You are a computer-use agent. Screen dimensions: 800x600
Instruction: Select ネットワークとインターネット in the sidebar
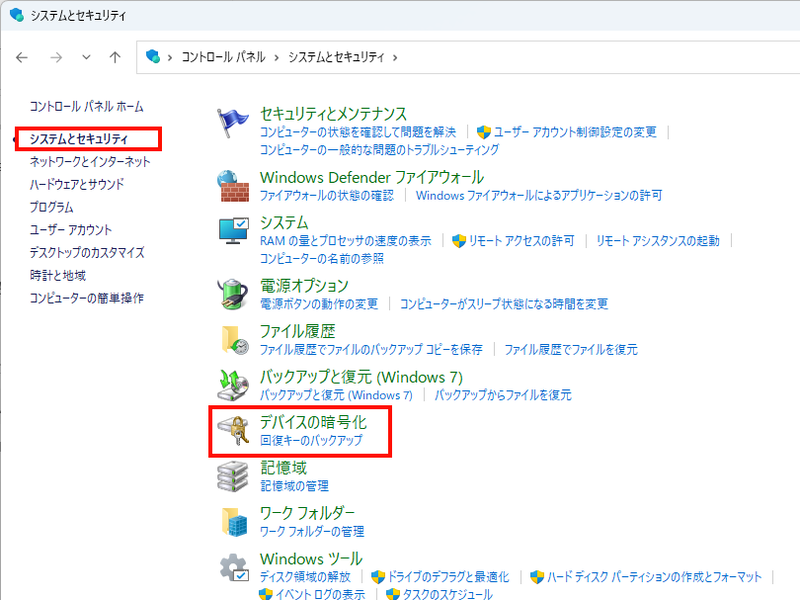point(90,162)
